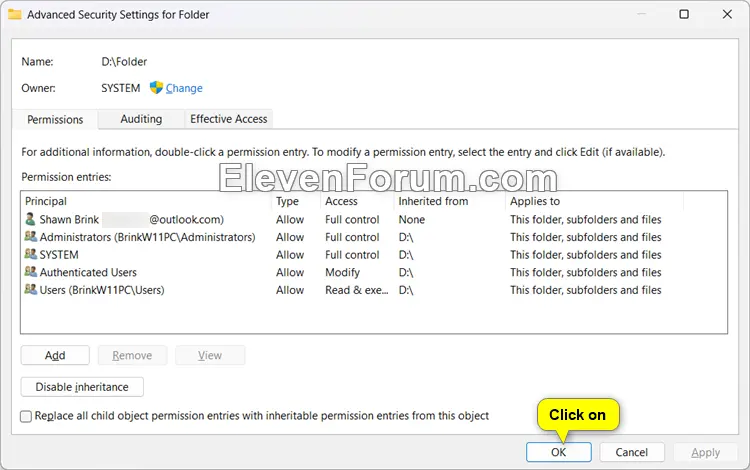This screenshot has width=750, height=470.
Task: Click the Users (BrinkW11PC\Users) group icon
Action: (31, 290)
